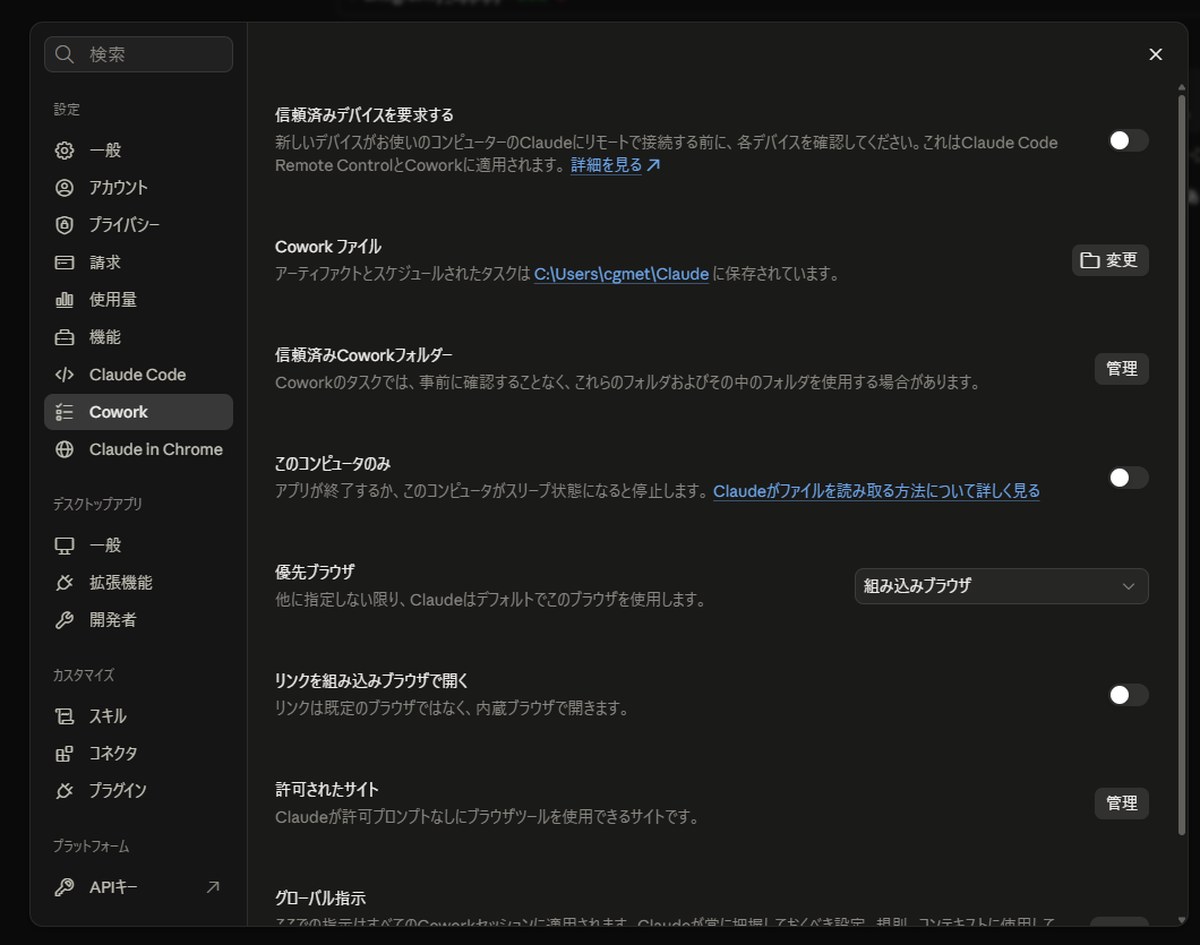Viewport: 1200px width, 945px height.
Task: Click the プラットフォーム section label
Action: (91, 846)
